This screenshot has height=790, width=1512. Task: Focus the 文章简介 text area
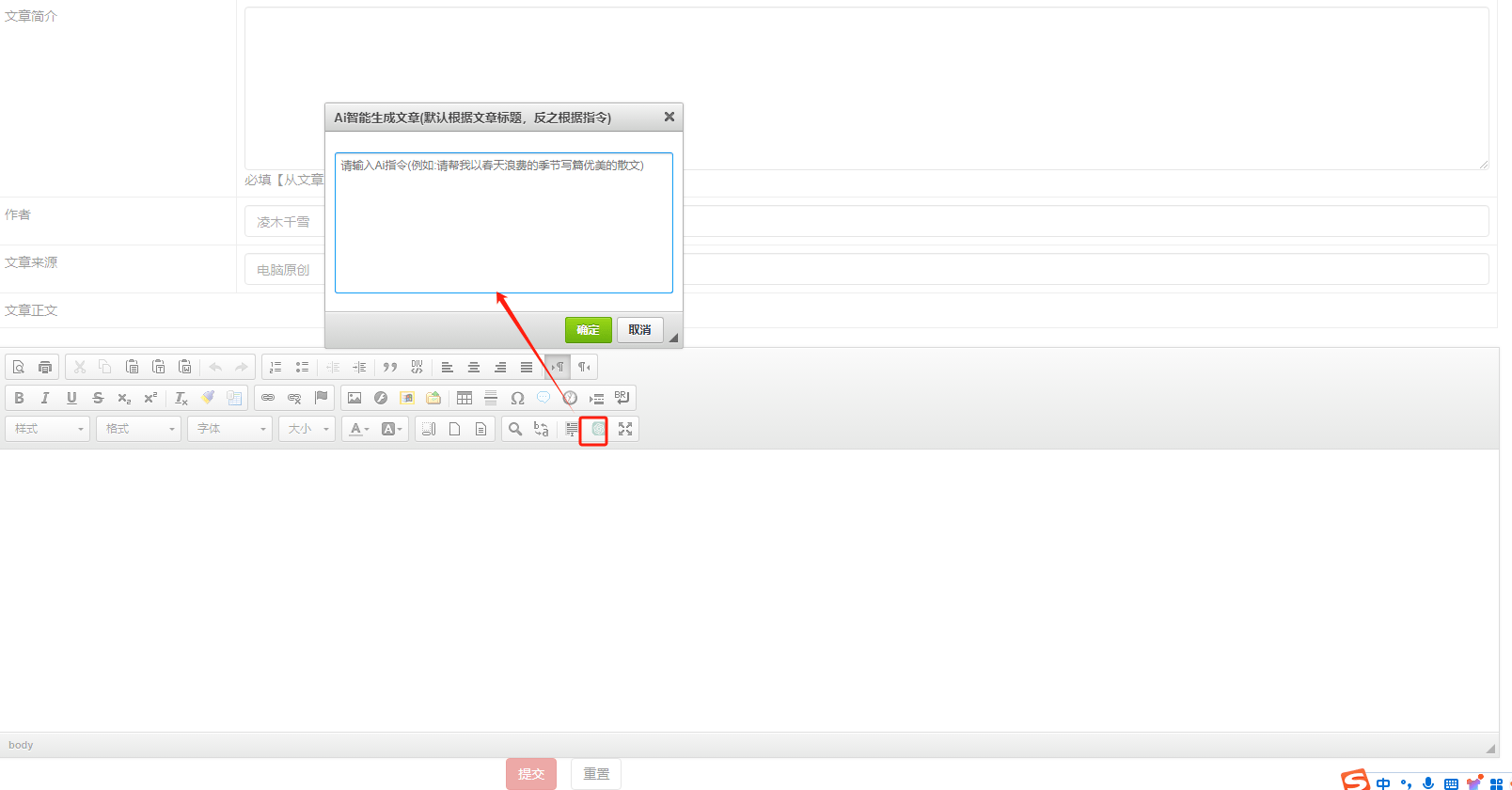pos(867,88)
